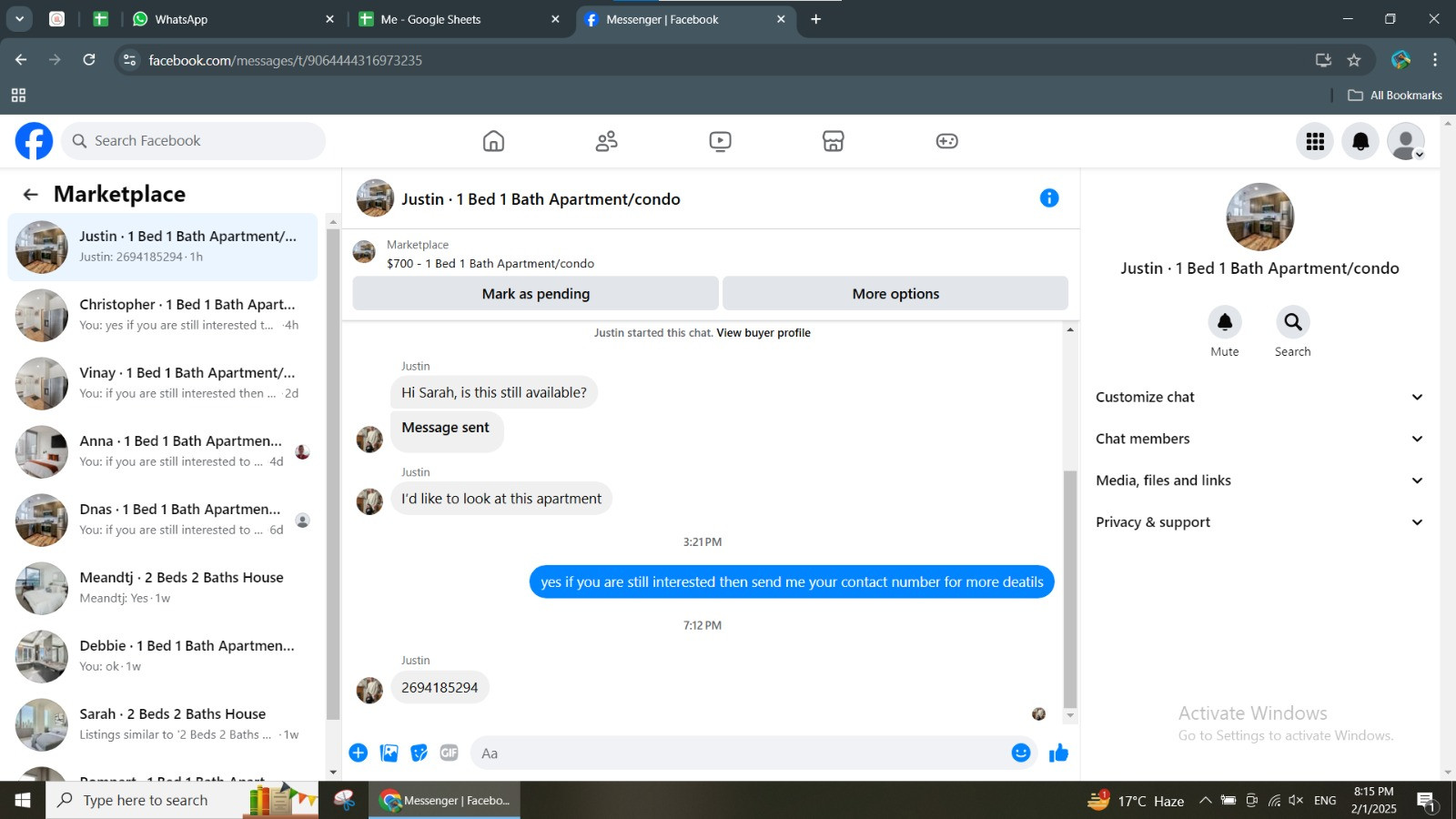1456x819 pixels.
Task: Open the More options menu button
Action: coord(895,294)
